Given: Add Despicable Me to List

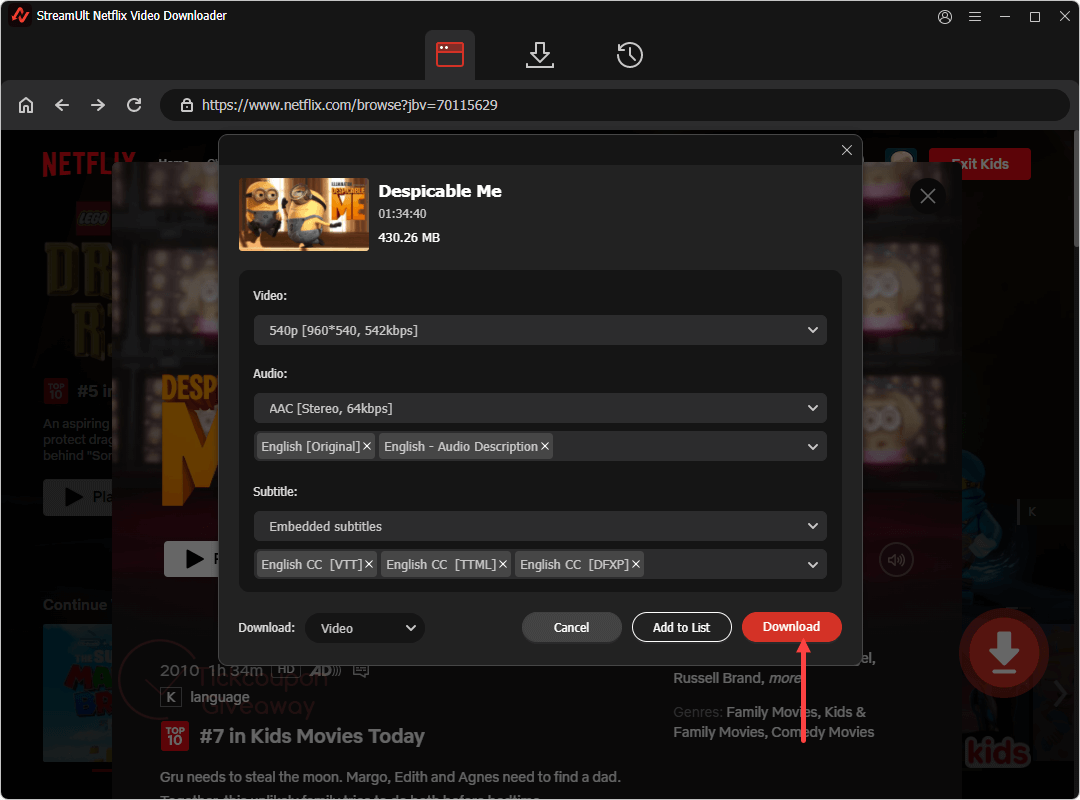Looking at the screenshot, I should pyautogui.click(x=681, y=627).
